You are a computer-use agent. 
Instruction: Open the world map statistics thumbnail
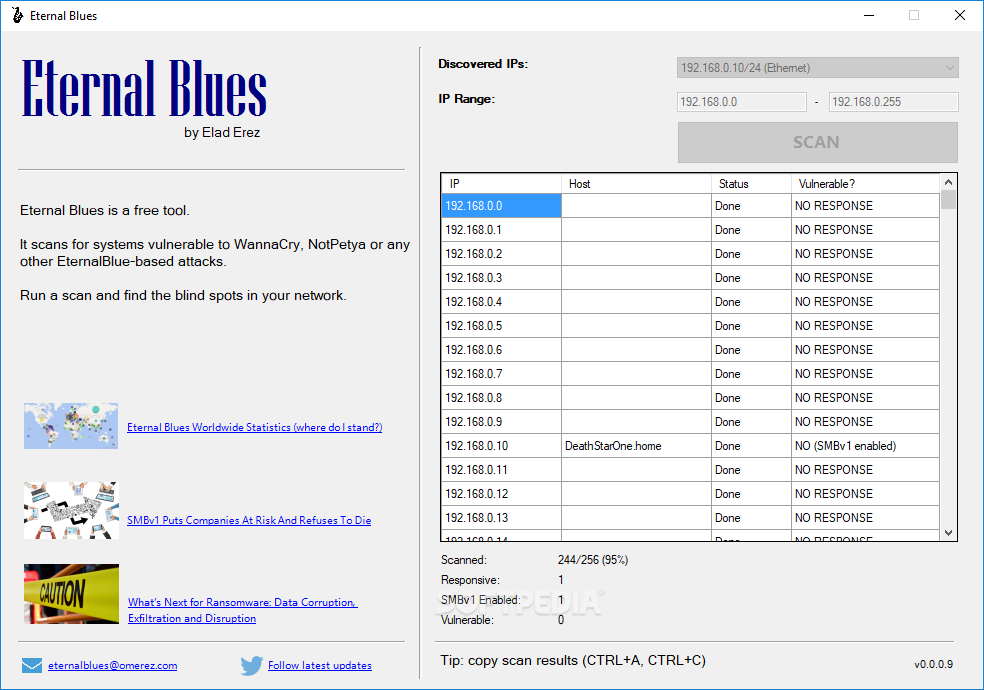pyautogui.click(x=71, y=426)
